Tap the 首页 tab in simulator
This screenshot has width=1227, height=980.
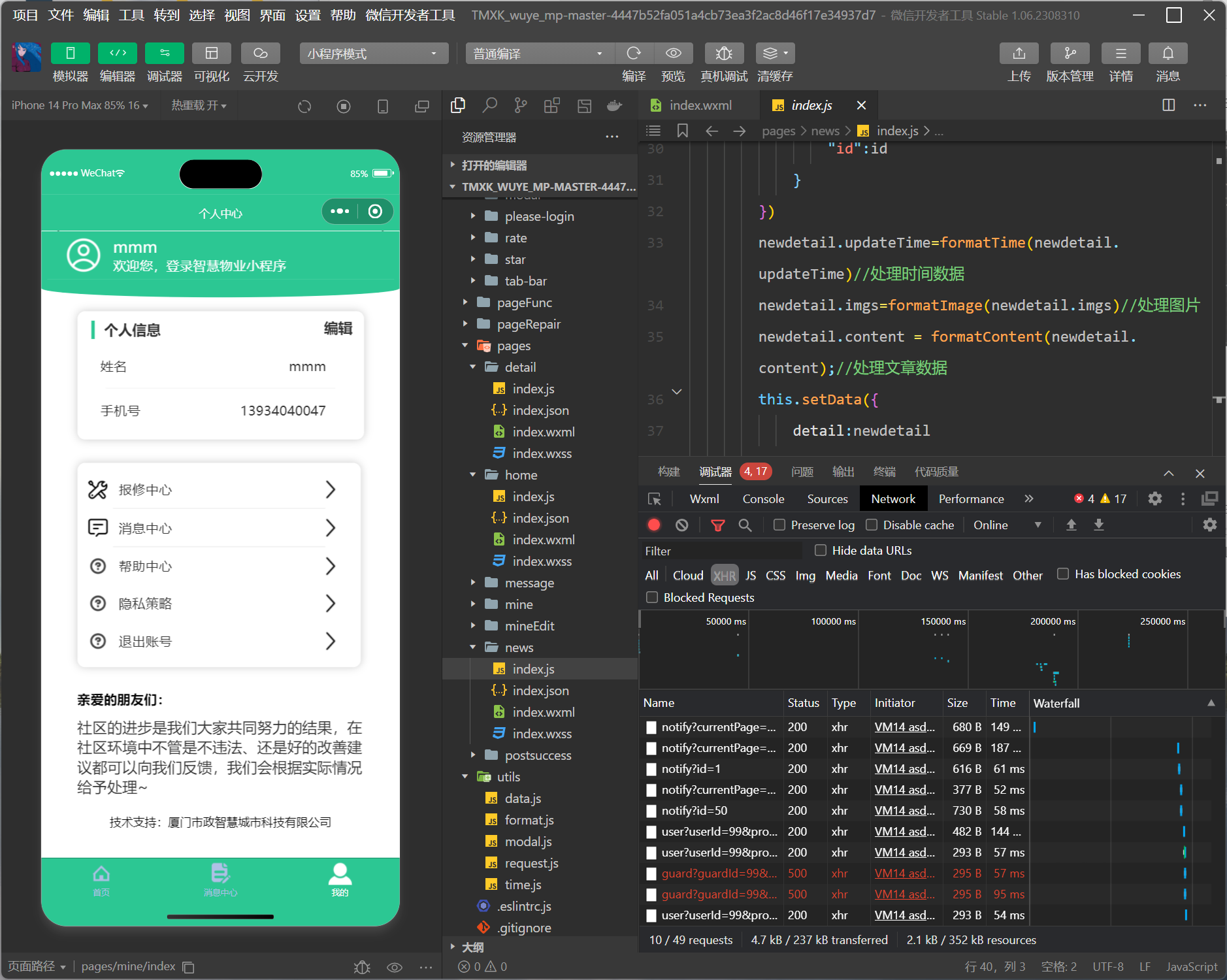click(101, 879)
